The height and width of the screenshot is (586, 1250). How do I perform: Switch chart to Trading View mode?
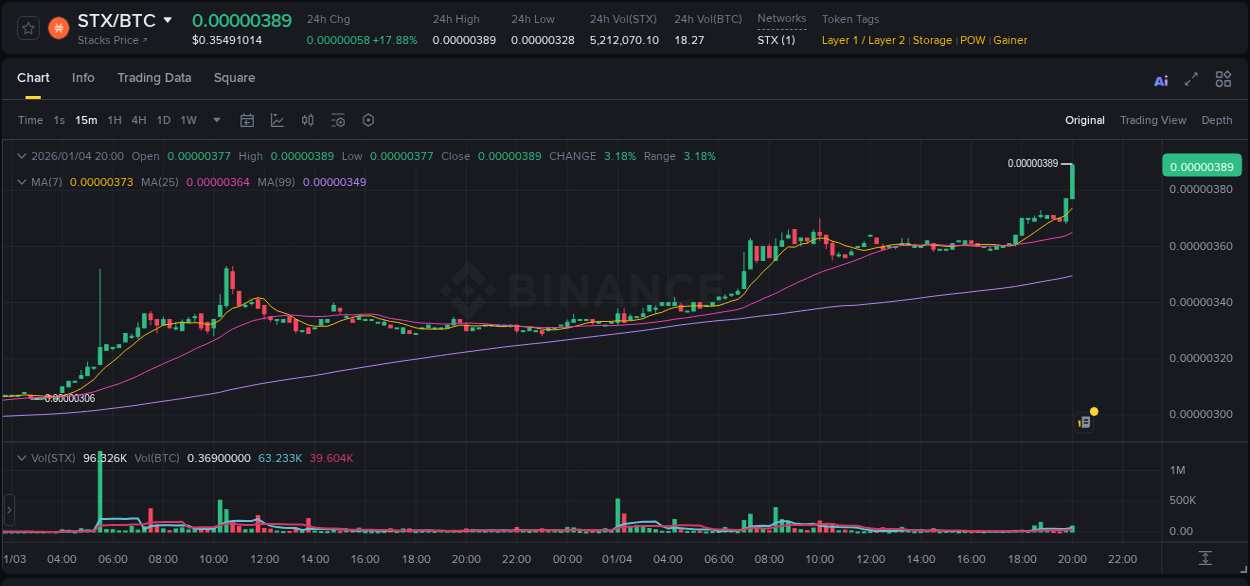(x=1153, y=120)
